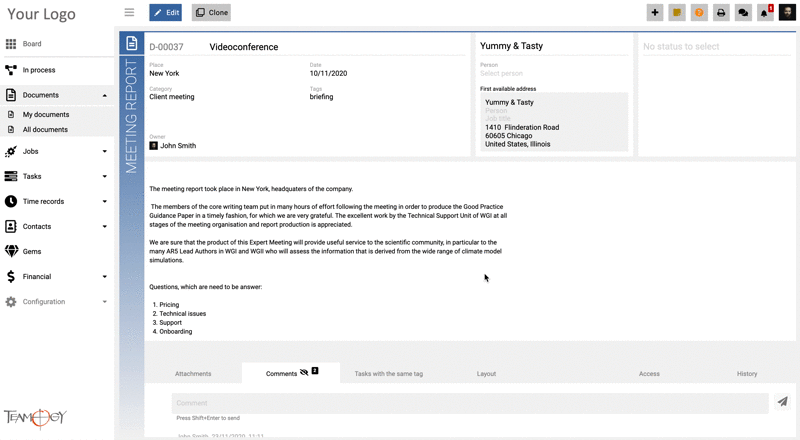Expand the Jobs submenu arrow
This screenshot has height=440, width=800.
[x=105, y=152]
